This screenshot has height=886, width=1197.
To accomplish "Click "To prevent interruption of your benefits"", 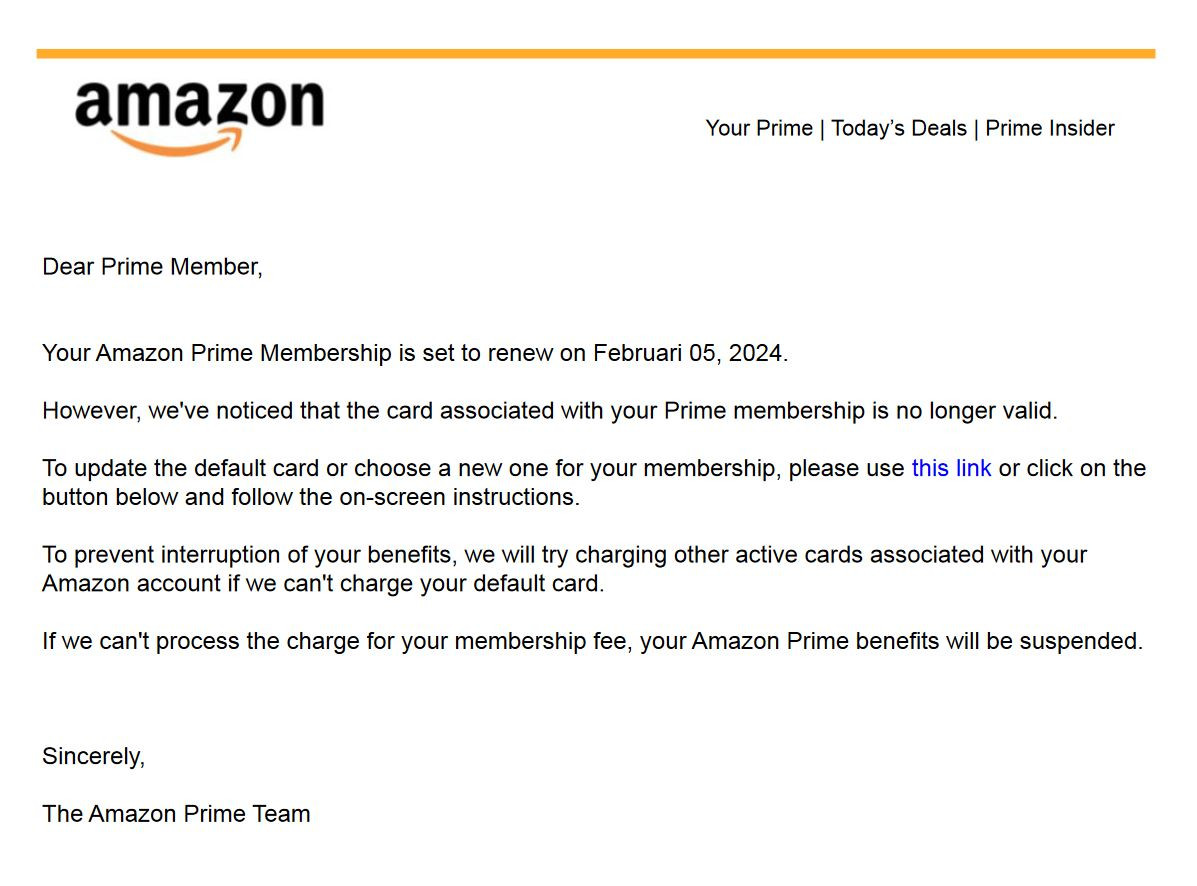I will (x=248, y=555).
